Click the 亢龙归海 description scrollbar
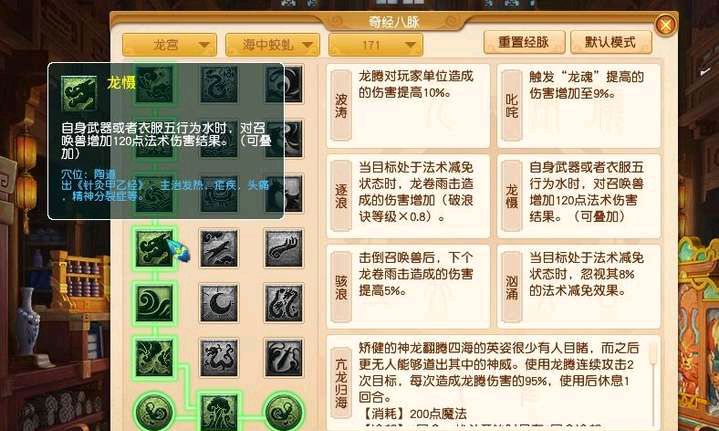This screenshot has width=719, height=431. click(654, 385)
